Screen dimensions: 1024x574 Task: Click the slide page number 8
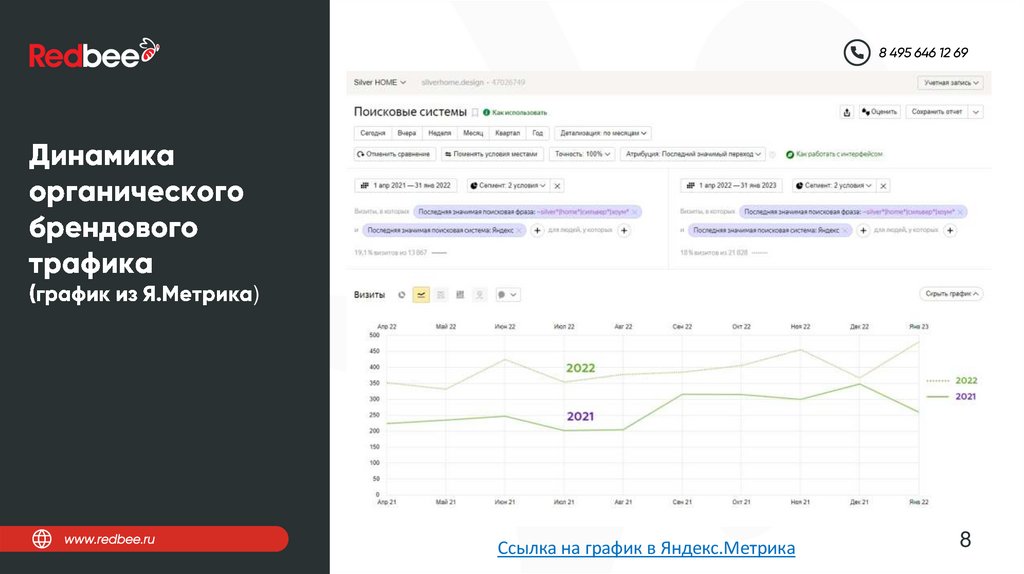click(x=965, y=539)
